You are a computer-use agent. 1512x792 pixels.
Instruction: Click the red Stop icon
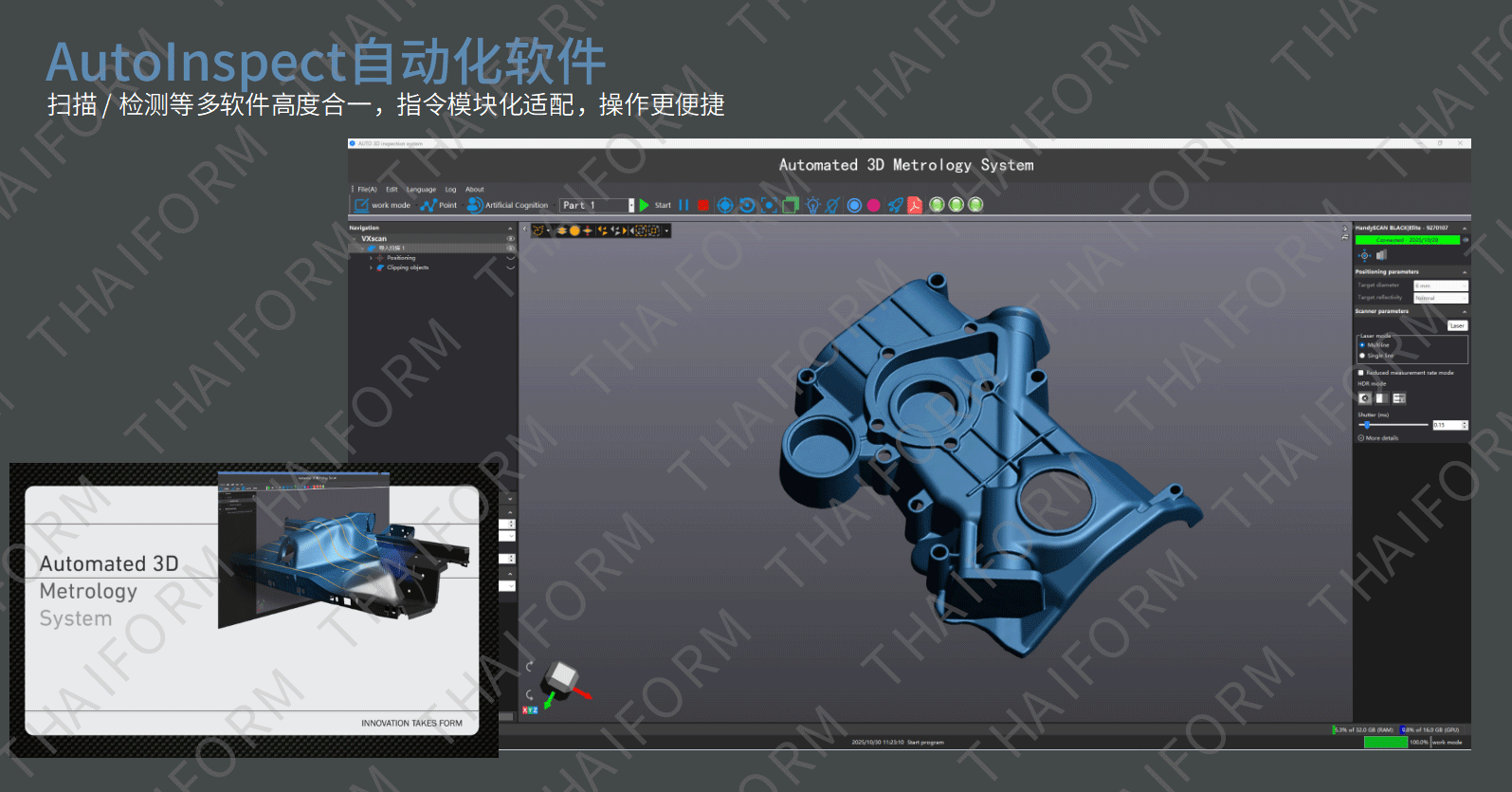coord(702,205)
